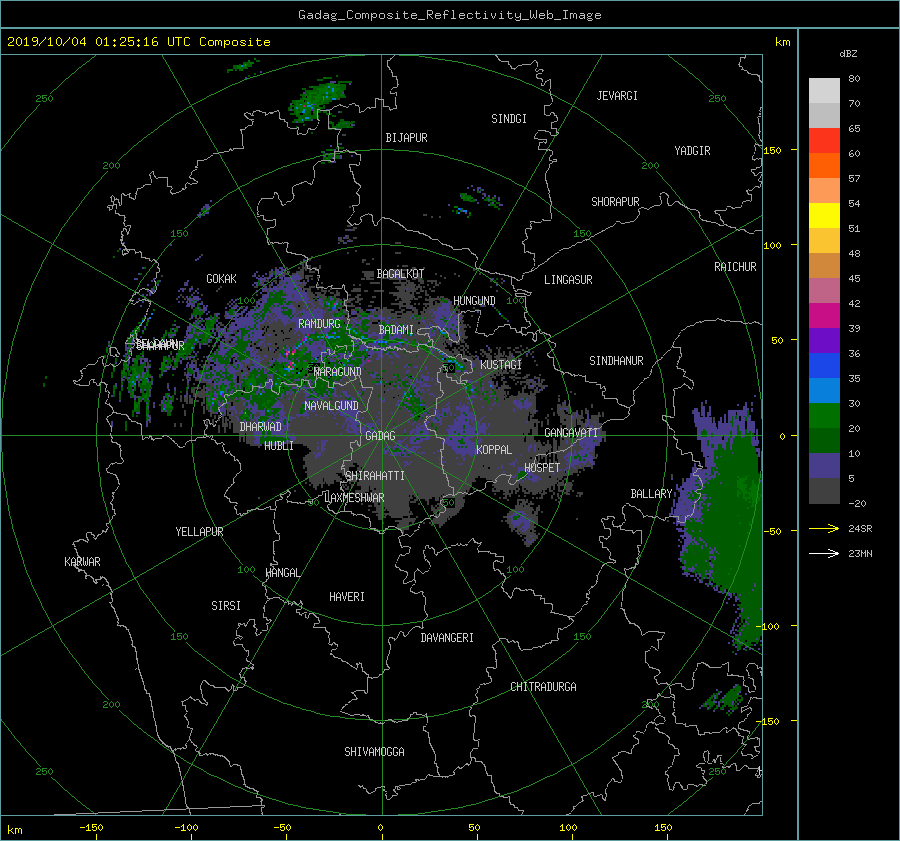Click the LAXMESHWAR city label
The height and width of the screenshot is (841, 900).
354,498
